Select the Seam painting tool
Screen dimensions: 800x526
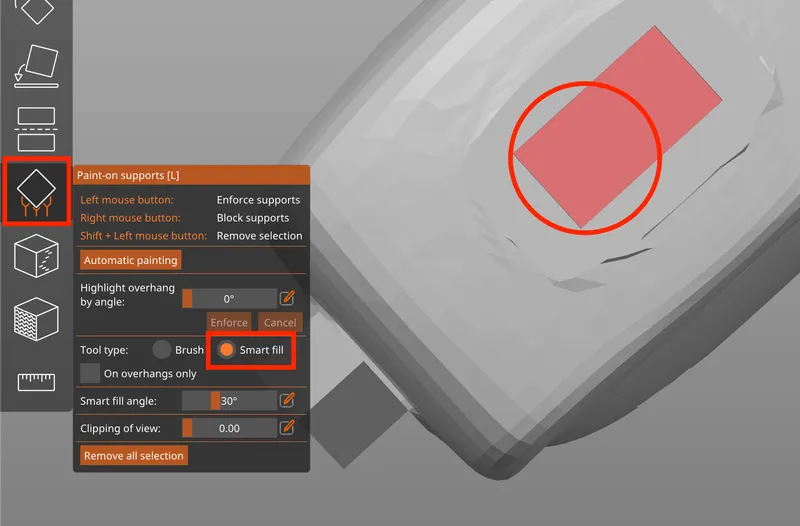coord(36,256)
